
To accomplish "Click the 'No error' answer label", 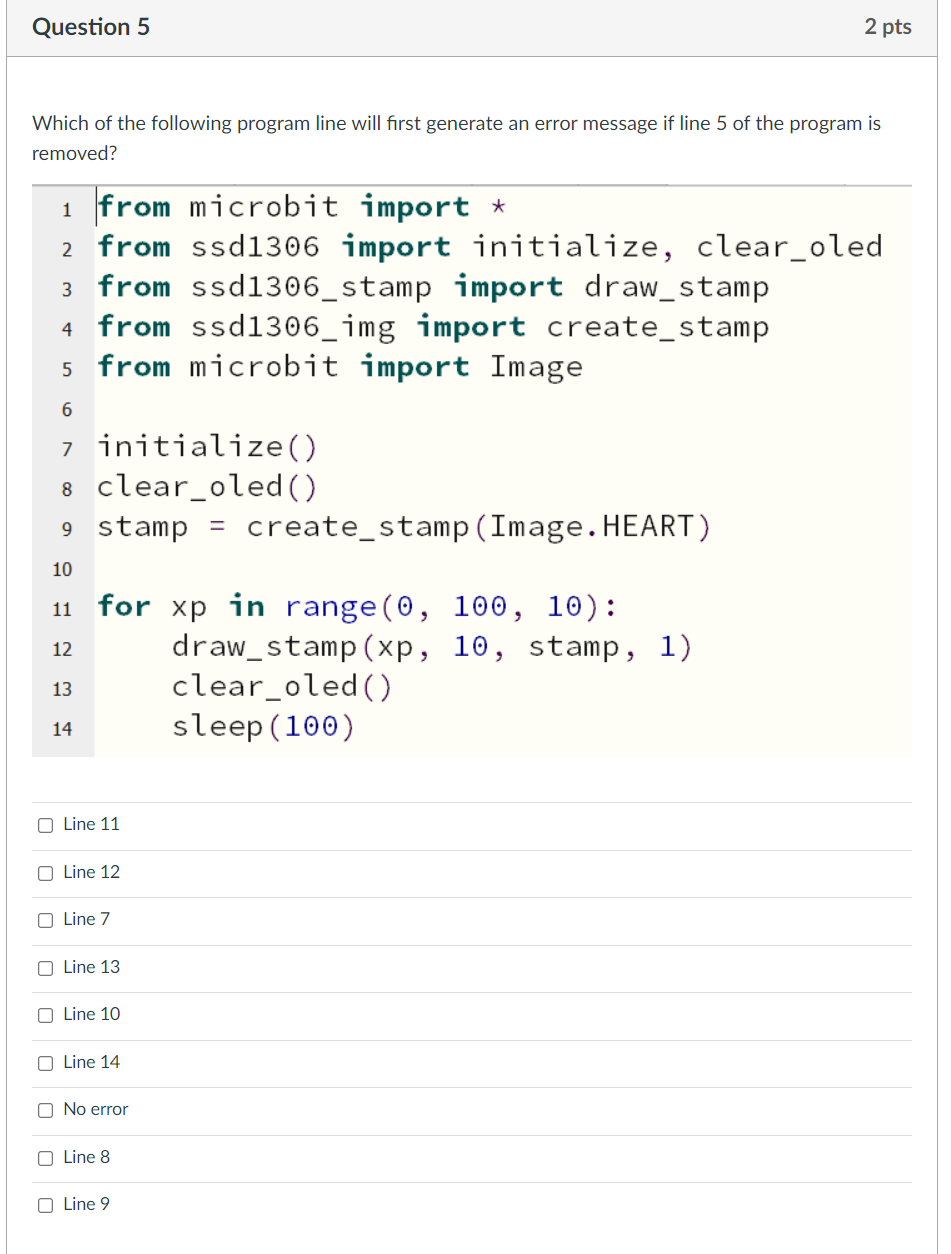I will pos(96,1109).
